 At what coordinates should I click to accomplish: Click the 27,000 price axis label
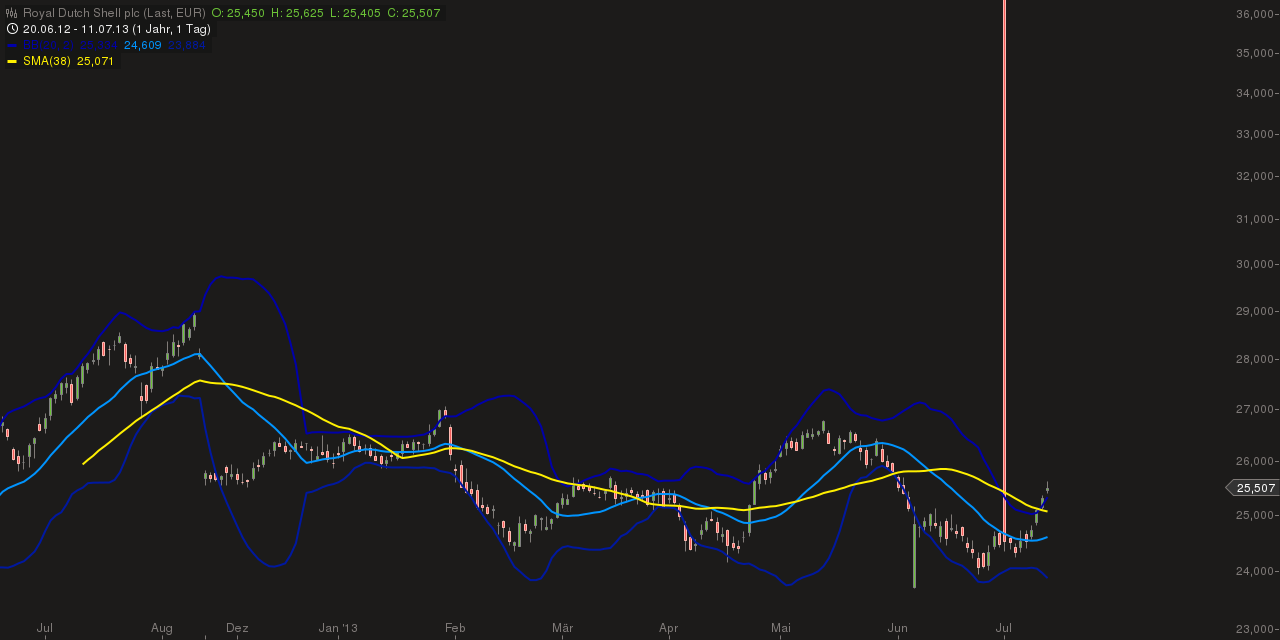pyautogui.click(x=1255, y=409)
